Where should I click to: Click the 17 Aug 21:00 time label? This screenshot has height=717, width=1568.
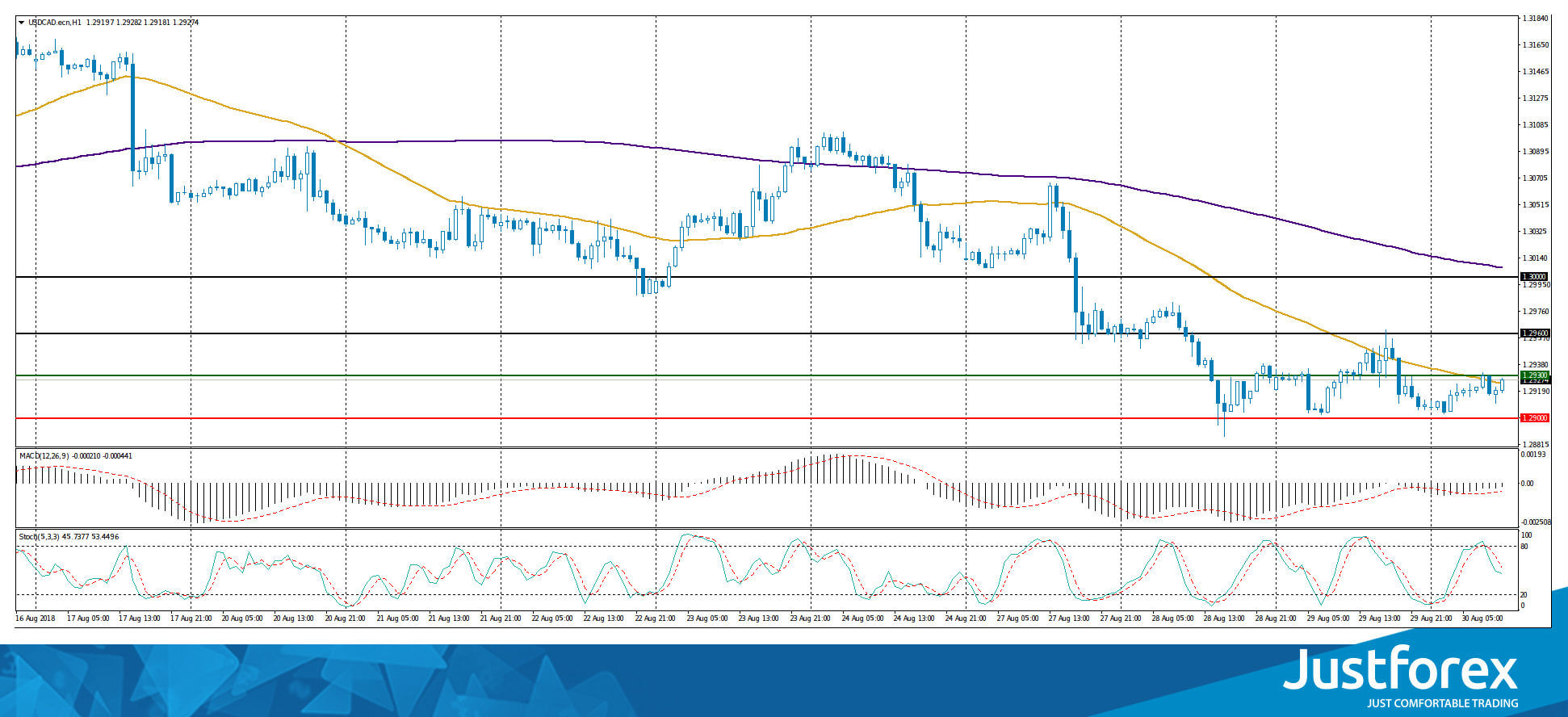(191, 618)
